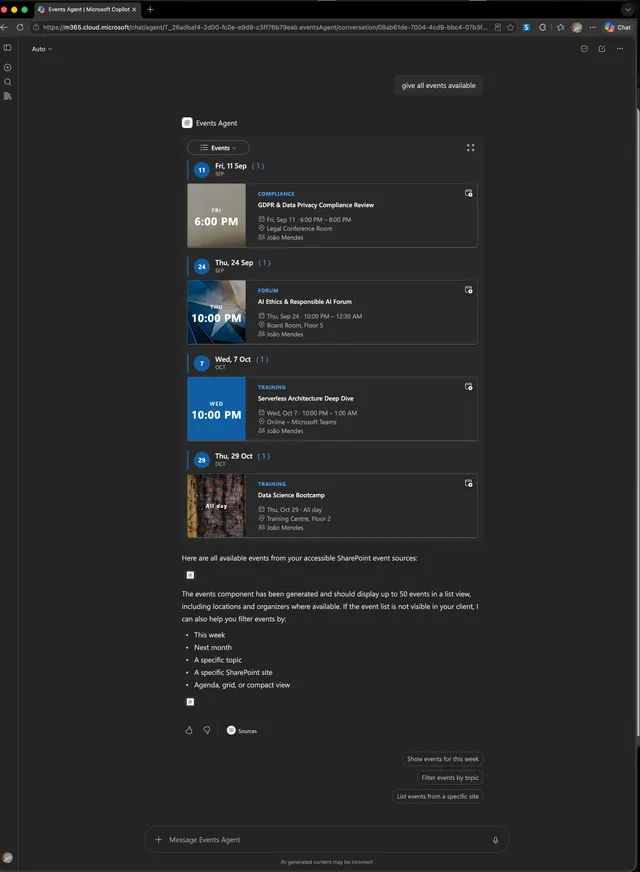
Task: Open GDPR & Data Privacy Compliance Review event
Action: [316, 205]
